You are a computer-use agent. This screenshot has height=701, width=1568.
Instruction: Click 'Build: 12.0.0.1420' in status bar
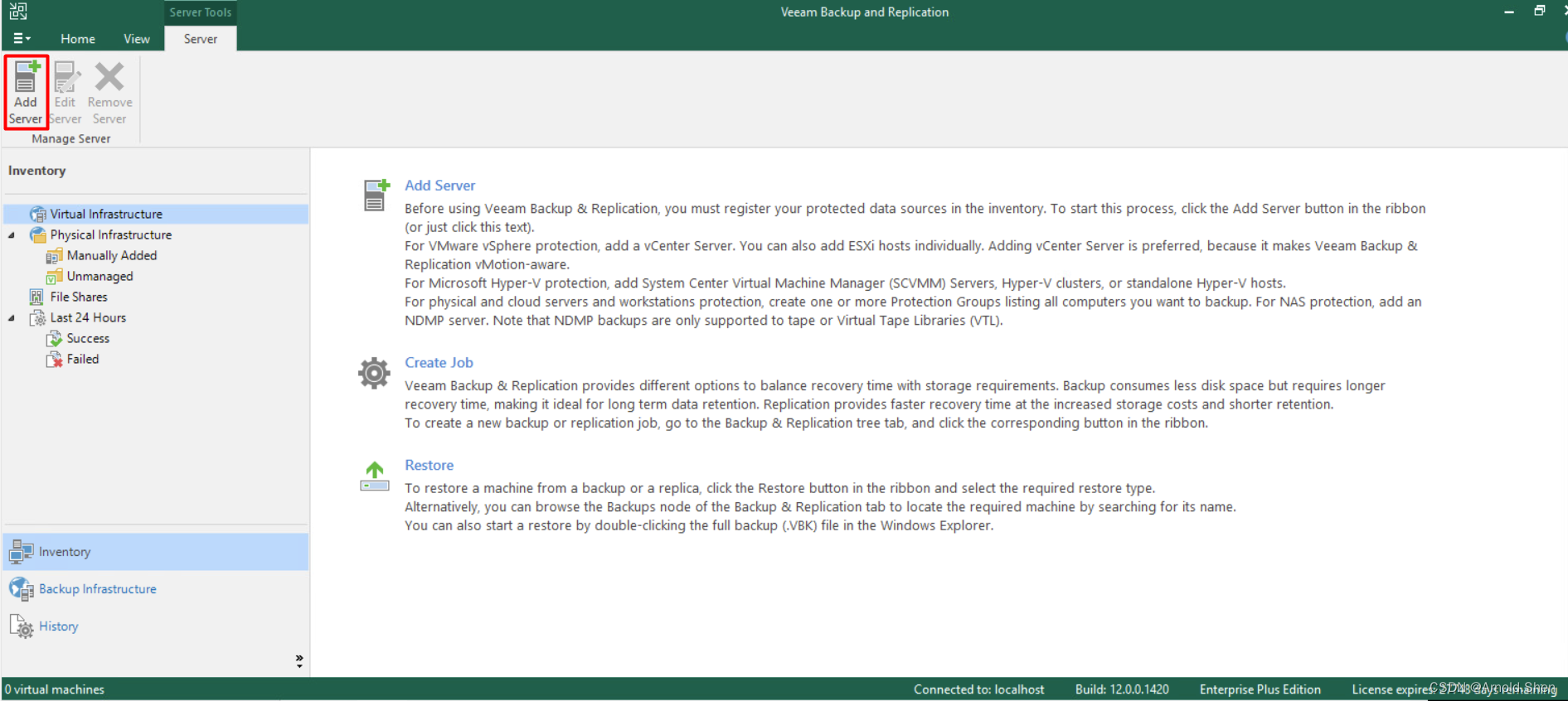[x=1122, y=689]
